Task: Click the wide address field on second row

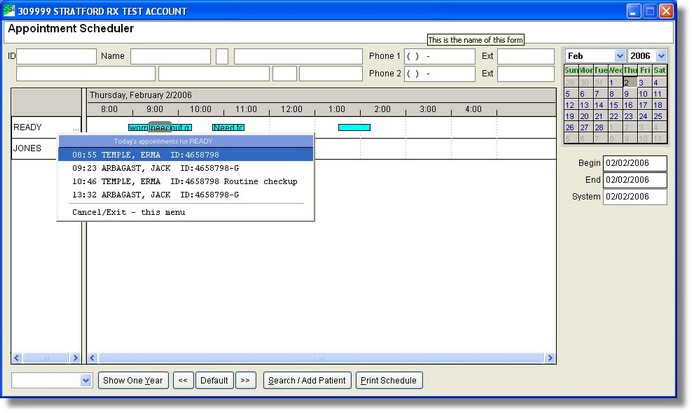Action: pyautogui.click(x=86, y=74)
